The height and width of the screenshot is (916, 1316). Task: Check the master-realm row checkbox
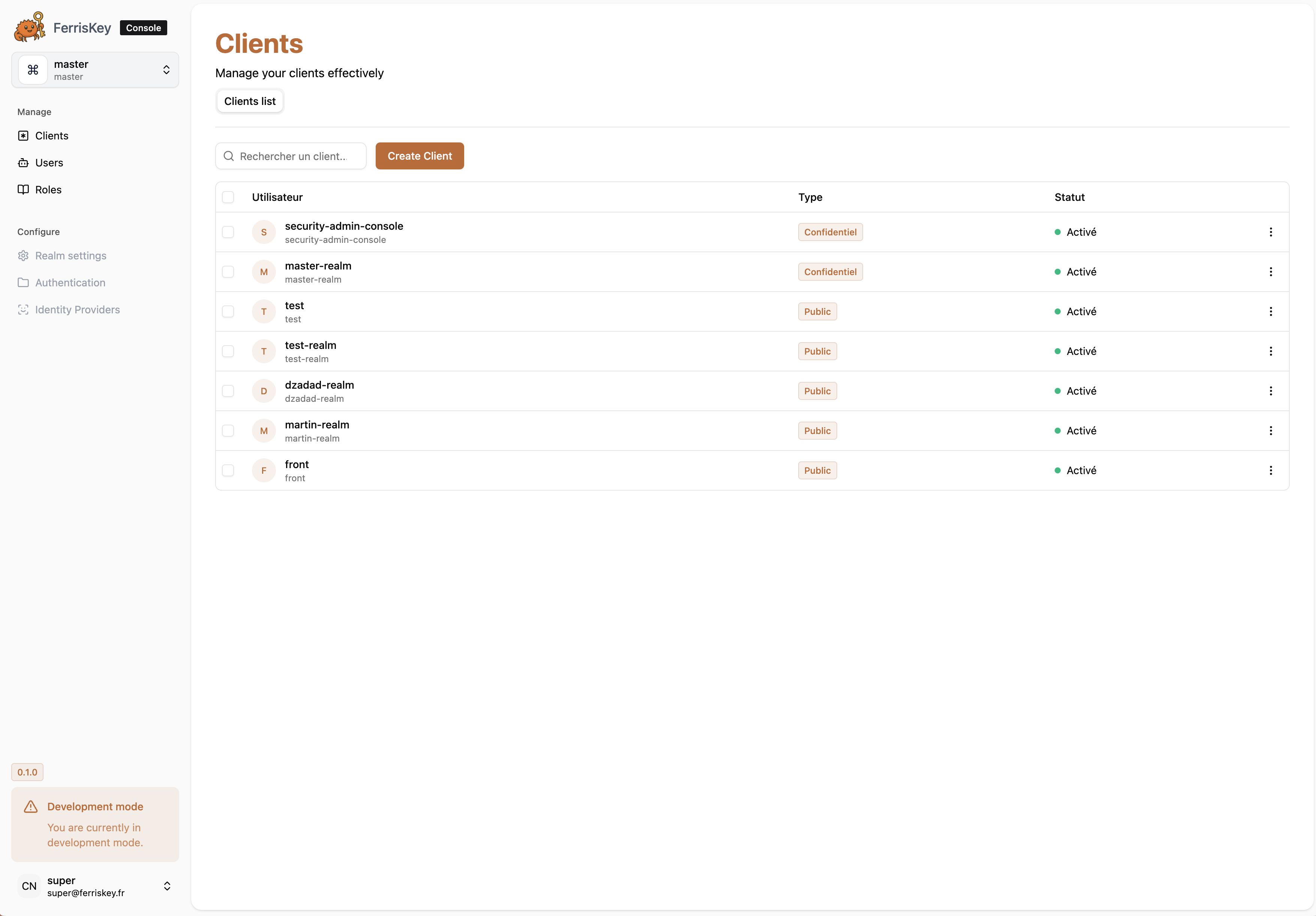(228, 271)
